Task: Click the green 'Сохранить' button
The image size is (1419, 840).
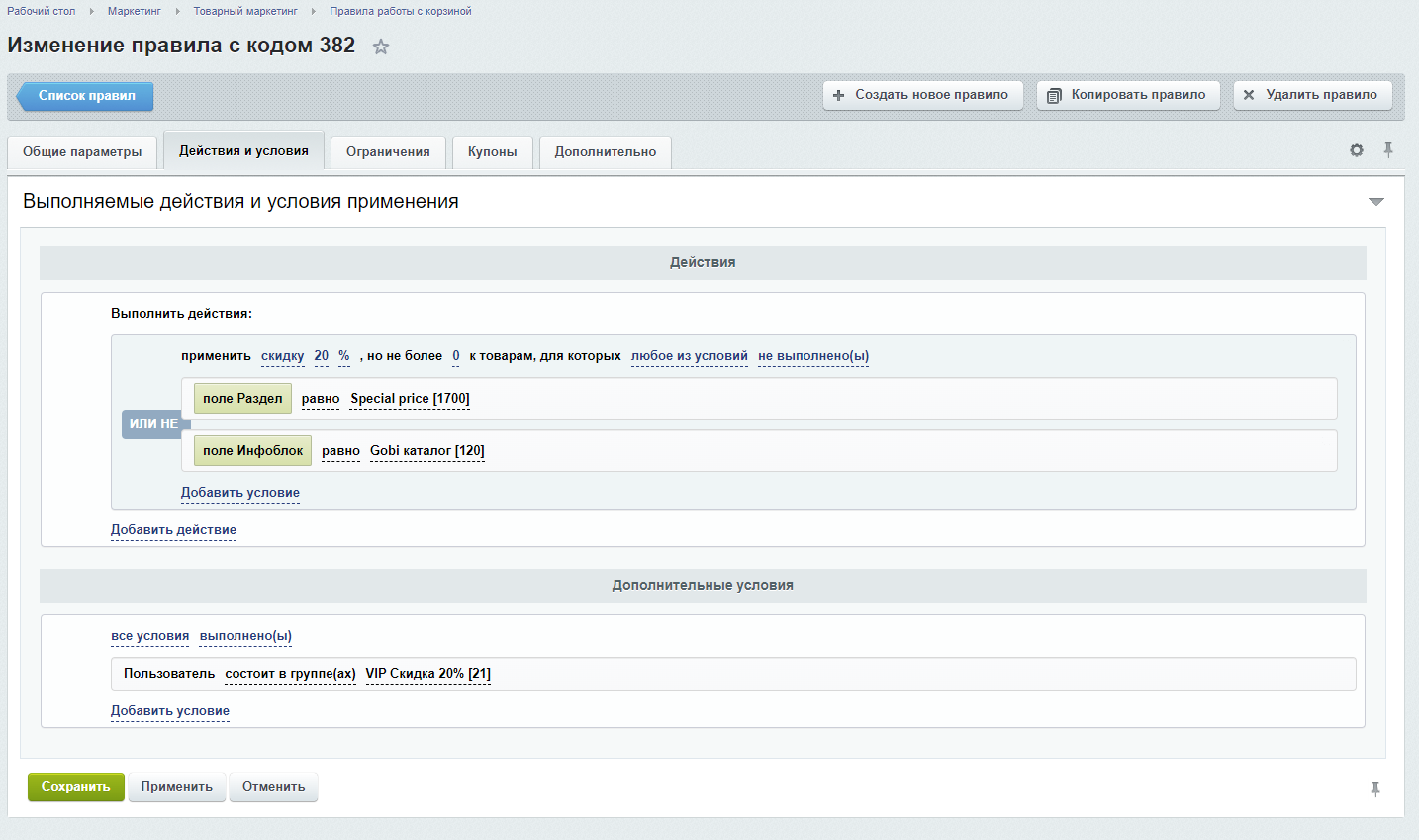Action: pyautogui.click(x=75, y=787)
